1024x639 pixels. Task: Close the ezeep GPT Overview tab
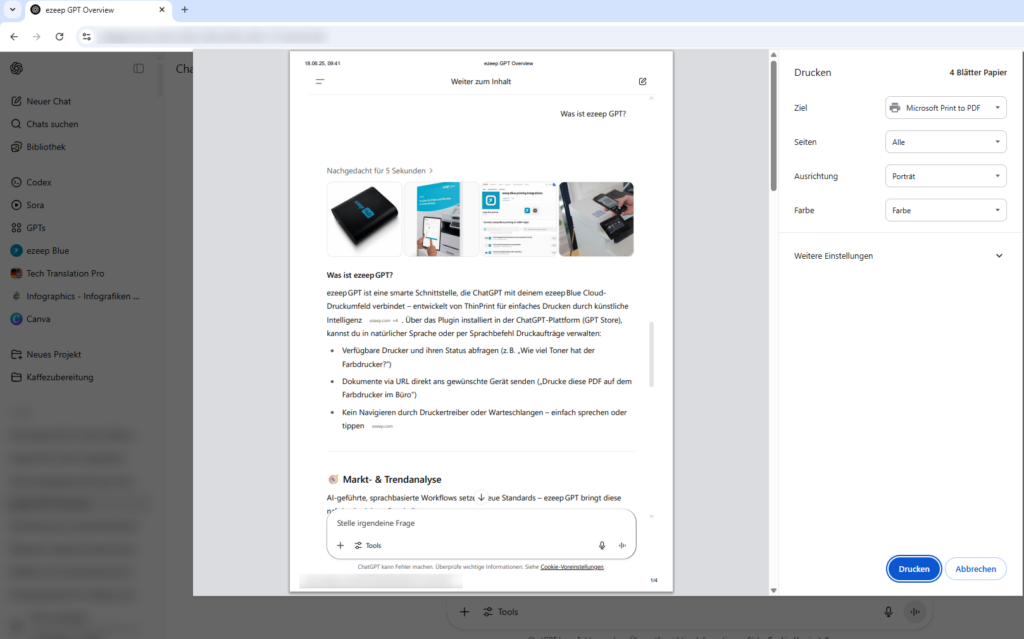(x=162, y=10)
